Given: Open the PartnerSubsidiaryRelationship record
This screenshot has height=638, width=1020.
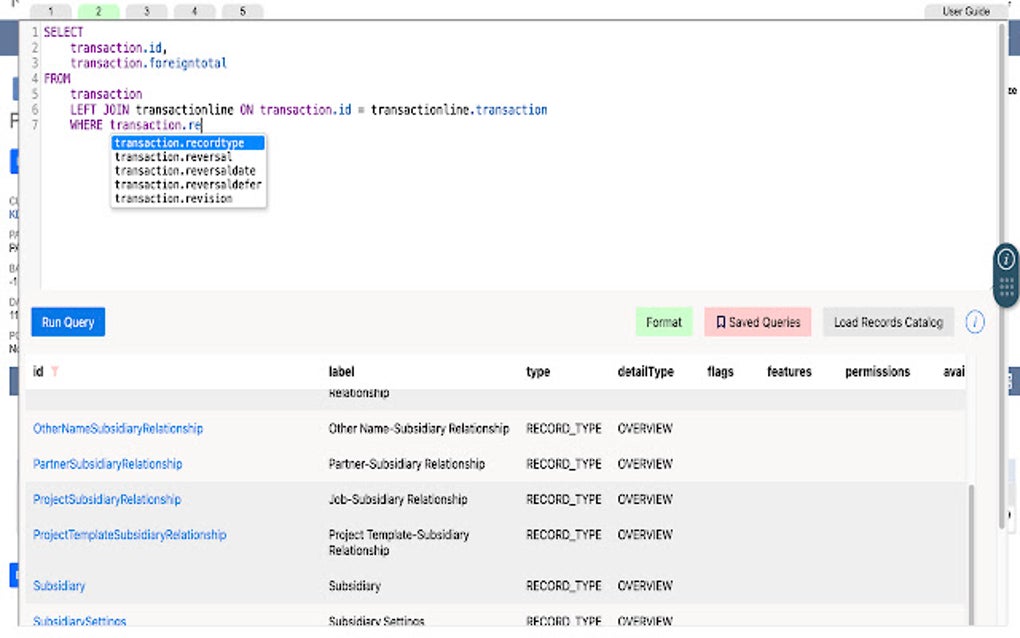Looking at the screenshot, I should (106, 464).
